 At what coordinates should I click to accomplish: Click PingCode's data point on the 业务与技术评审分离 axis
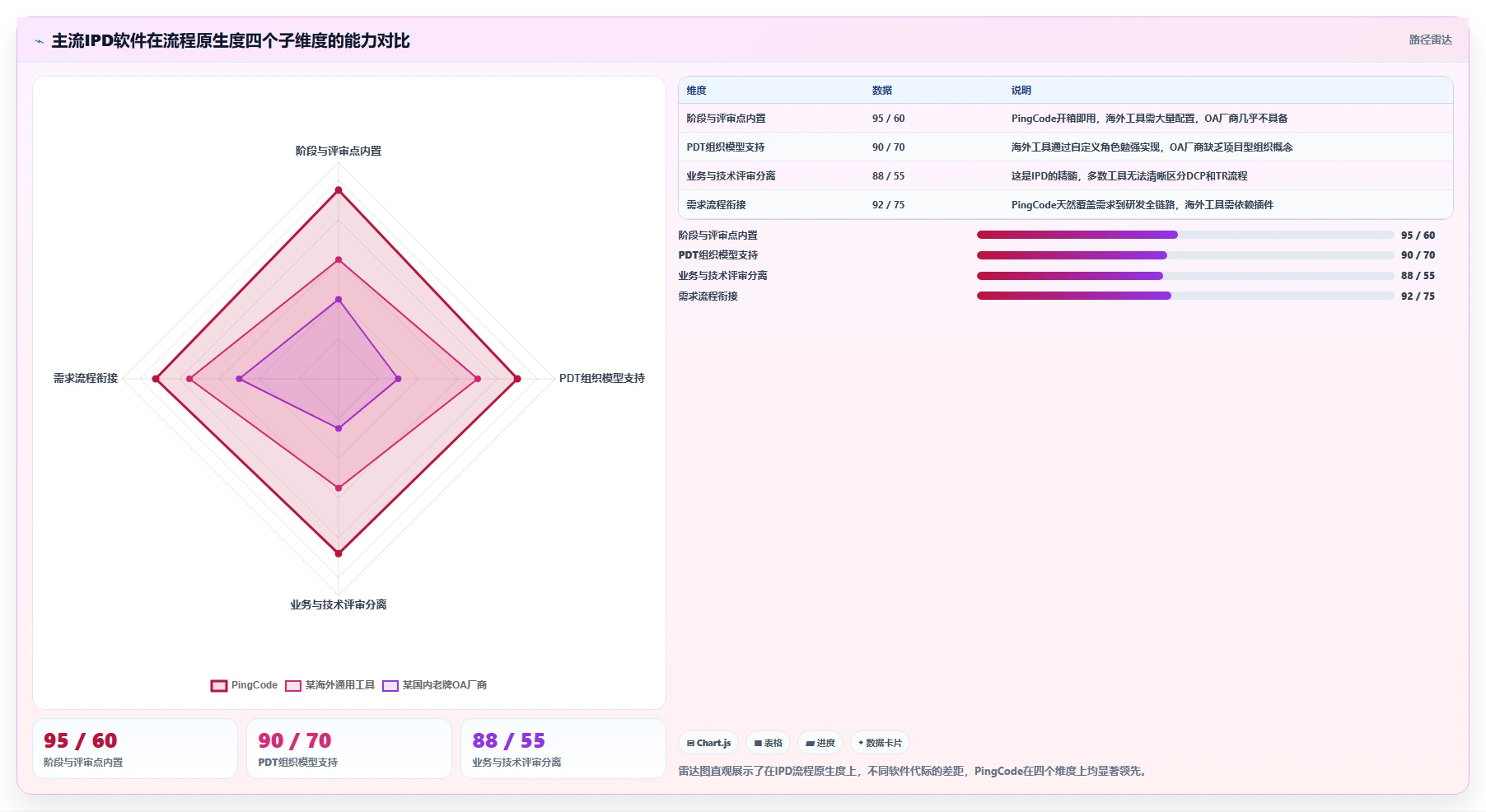339,553
